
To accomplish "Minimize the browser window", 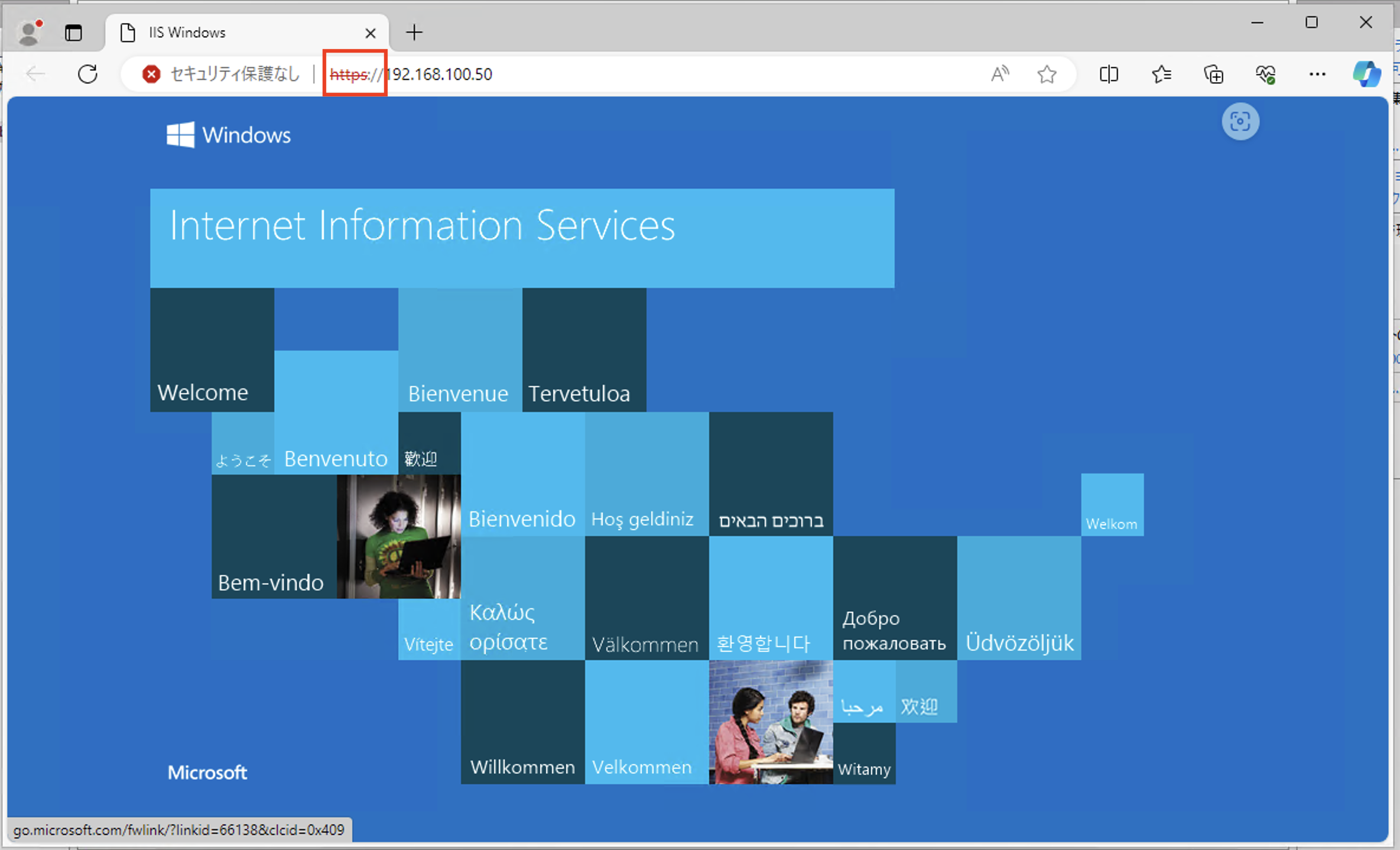I will tap(1257, 23).
